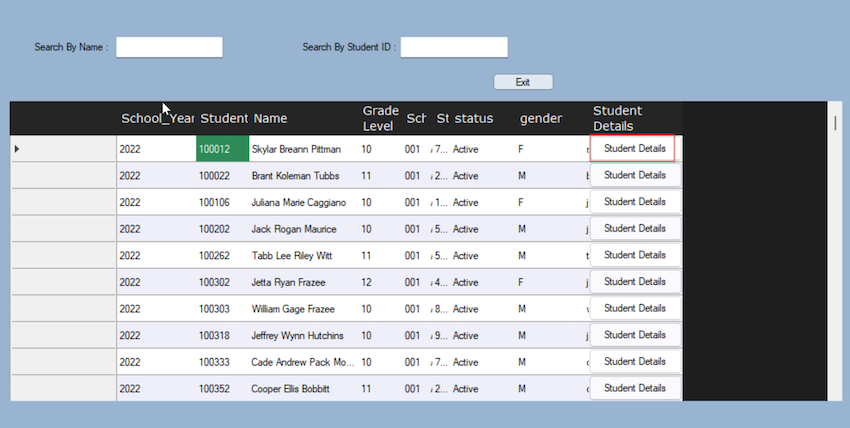View Student Details for William Gage Frazee
Screen dimensions: 850x428
pos(635,308)
